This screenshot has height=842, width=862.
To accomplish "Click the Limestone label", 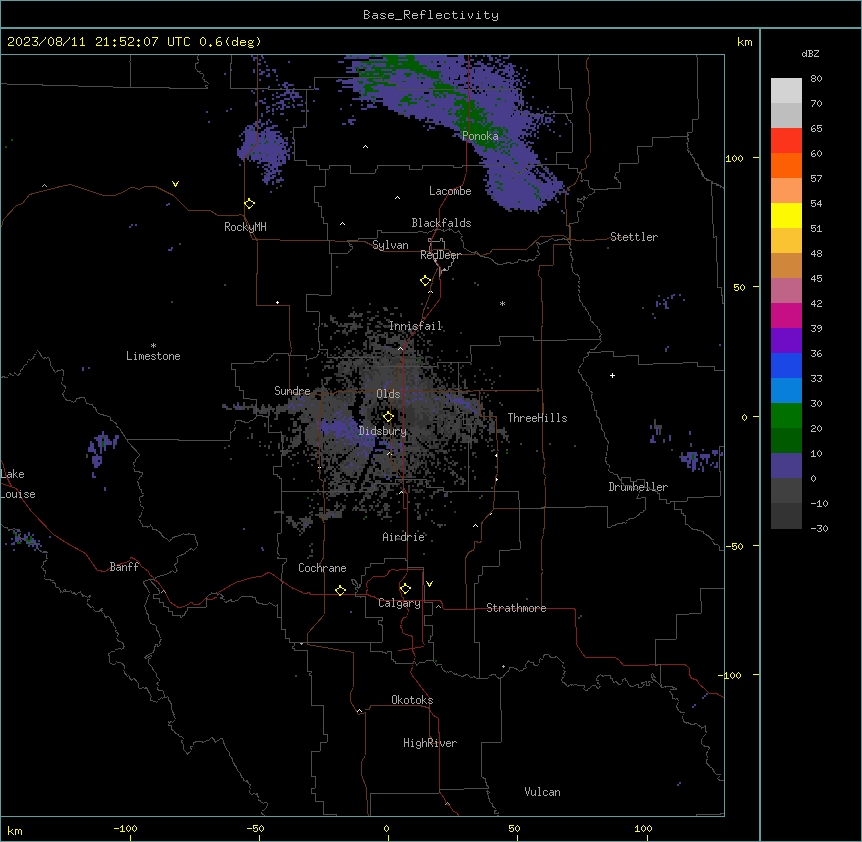I will (153, 356).
